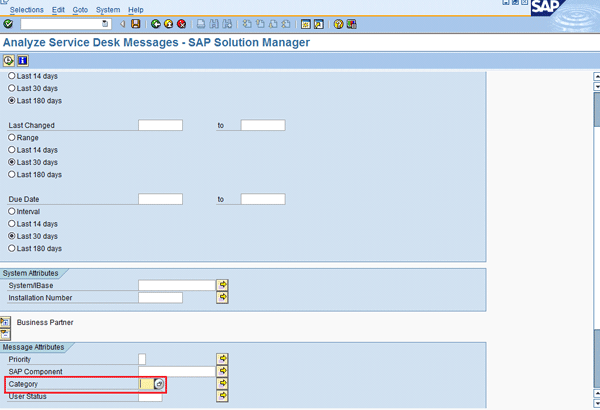Viewport: 600px width, 410px height.
Task: Open the Customize Local Layout icon
Action: tap(352, 24)
